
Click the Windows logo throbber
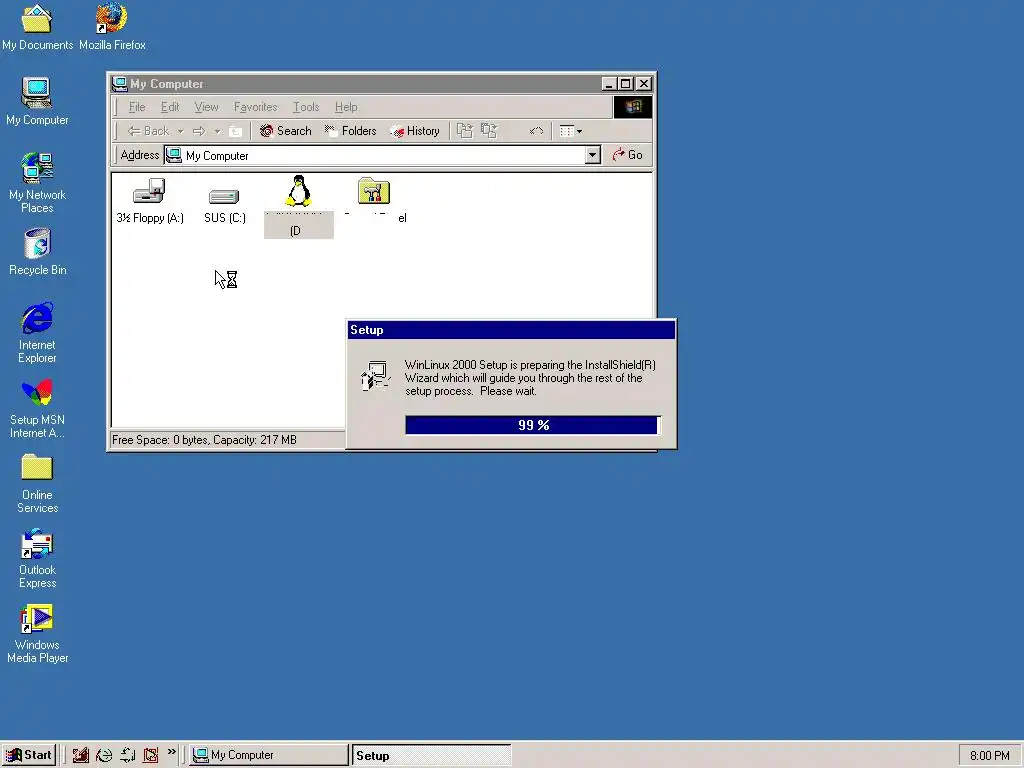(x=632, y=107)
